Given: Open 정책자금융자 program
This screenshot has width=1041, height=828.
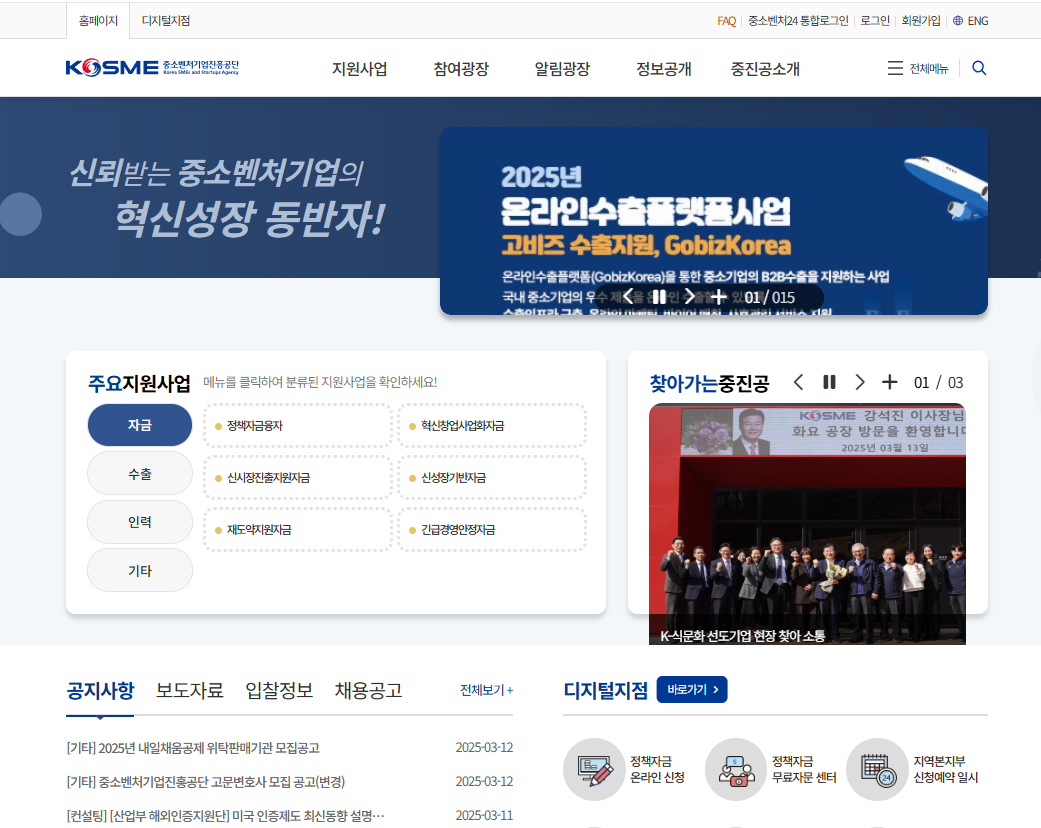Looking at the screenshot, I should coord(298,426).
